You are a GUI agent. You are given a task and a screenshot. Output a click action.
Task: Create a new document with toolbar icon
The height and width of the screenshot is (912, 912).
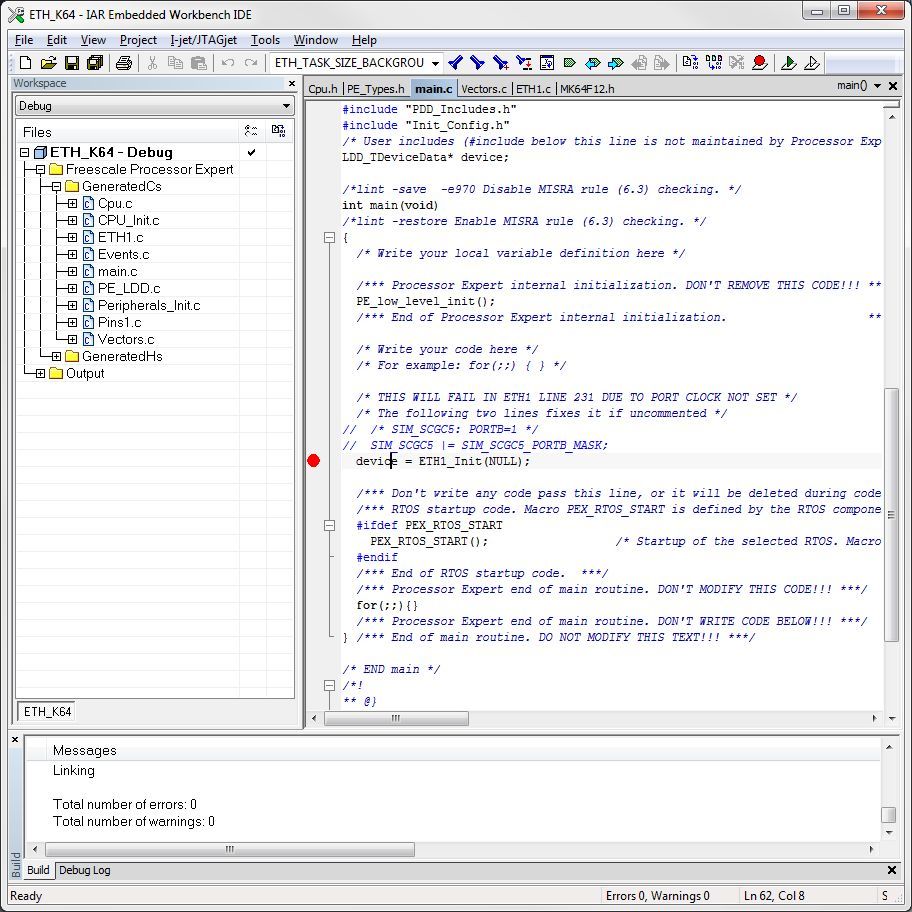(26, 63)
